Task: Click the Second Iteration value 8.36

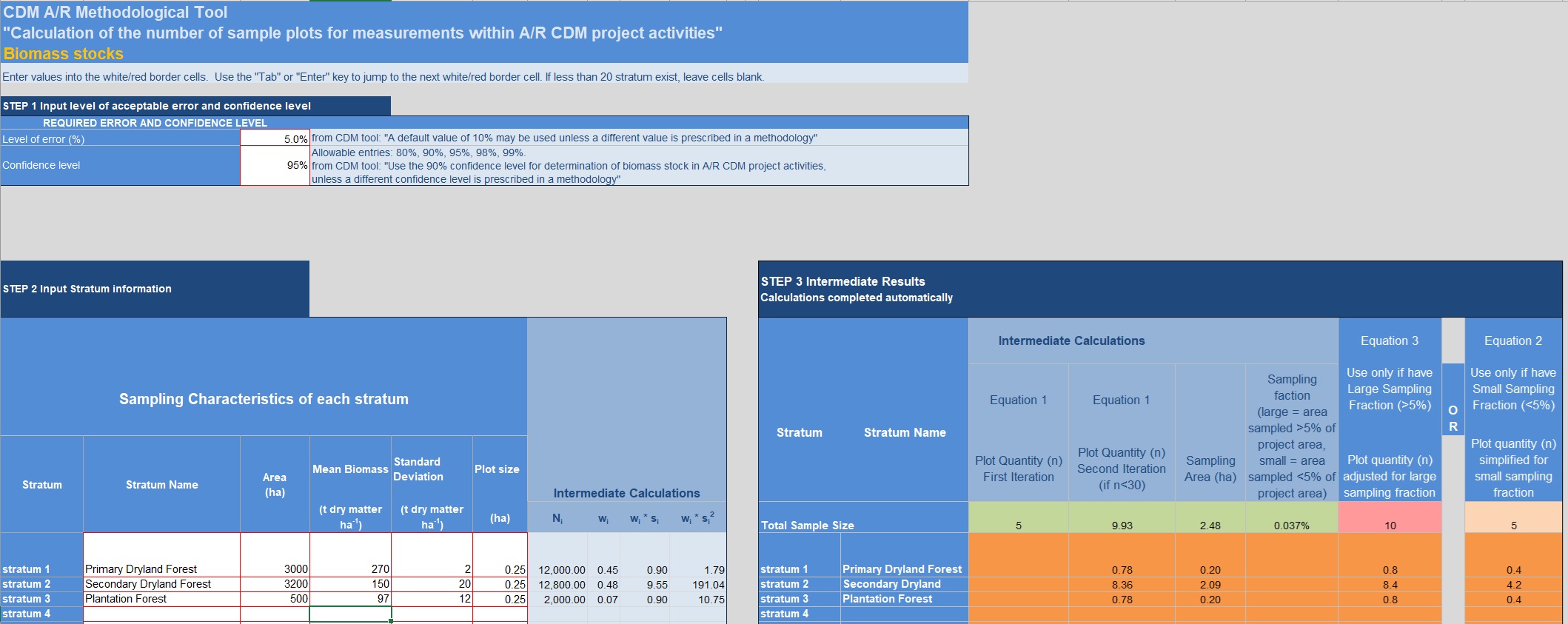Action: (x=1121, y=584)
